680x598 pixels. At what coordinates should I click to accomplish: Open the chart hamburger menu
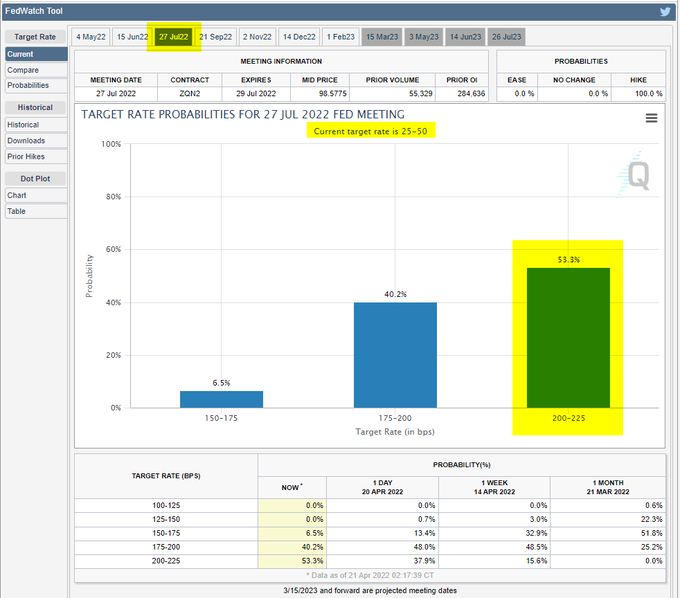(651, 118)
